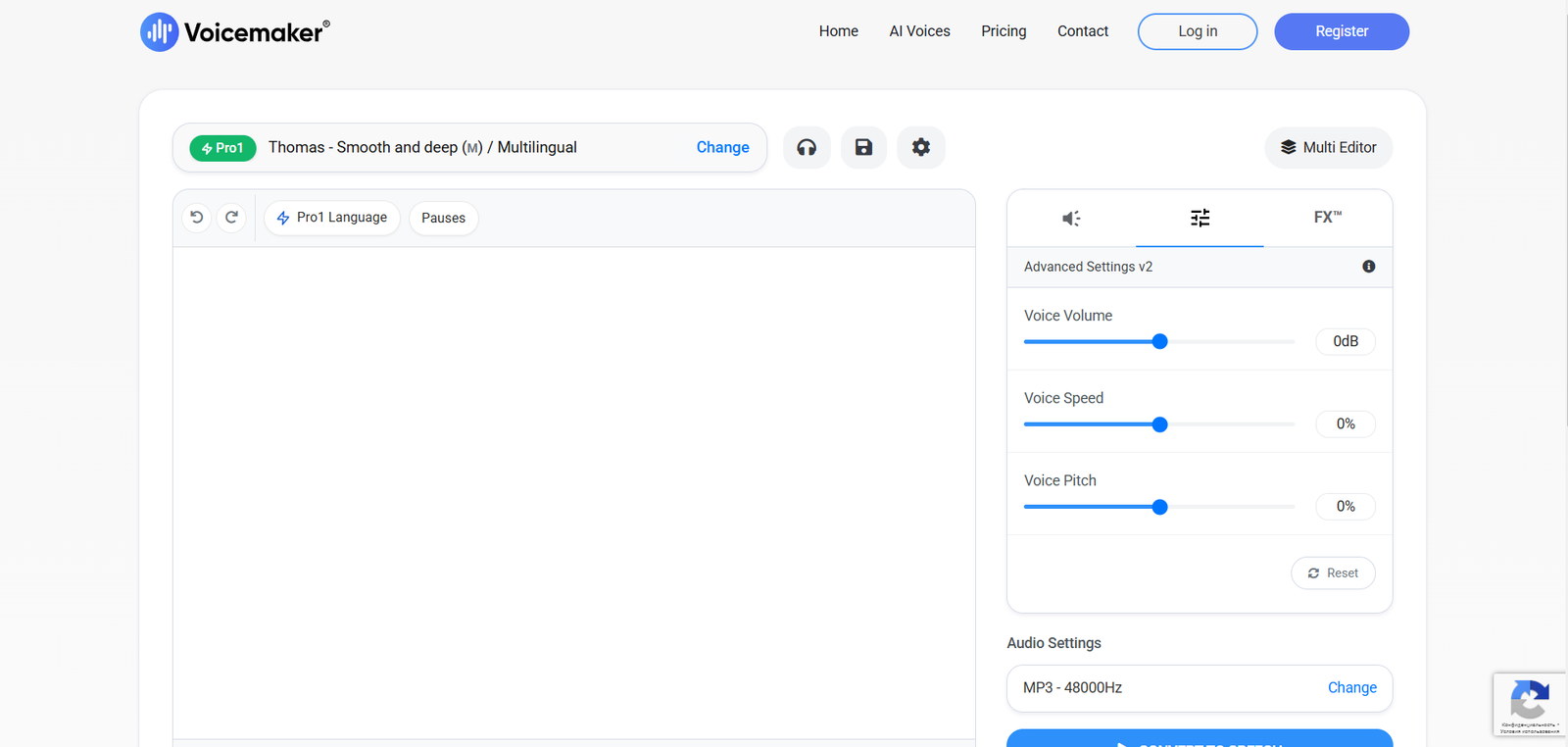Click Change next to Thomas voice
The height and width of the screenshot is (747, 1568).
(722, 147)
